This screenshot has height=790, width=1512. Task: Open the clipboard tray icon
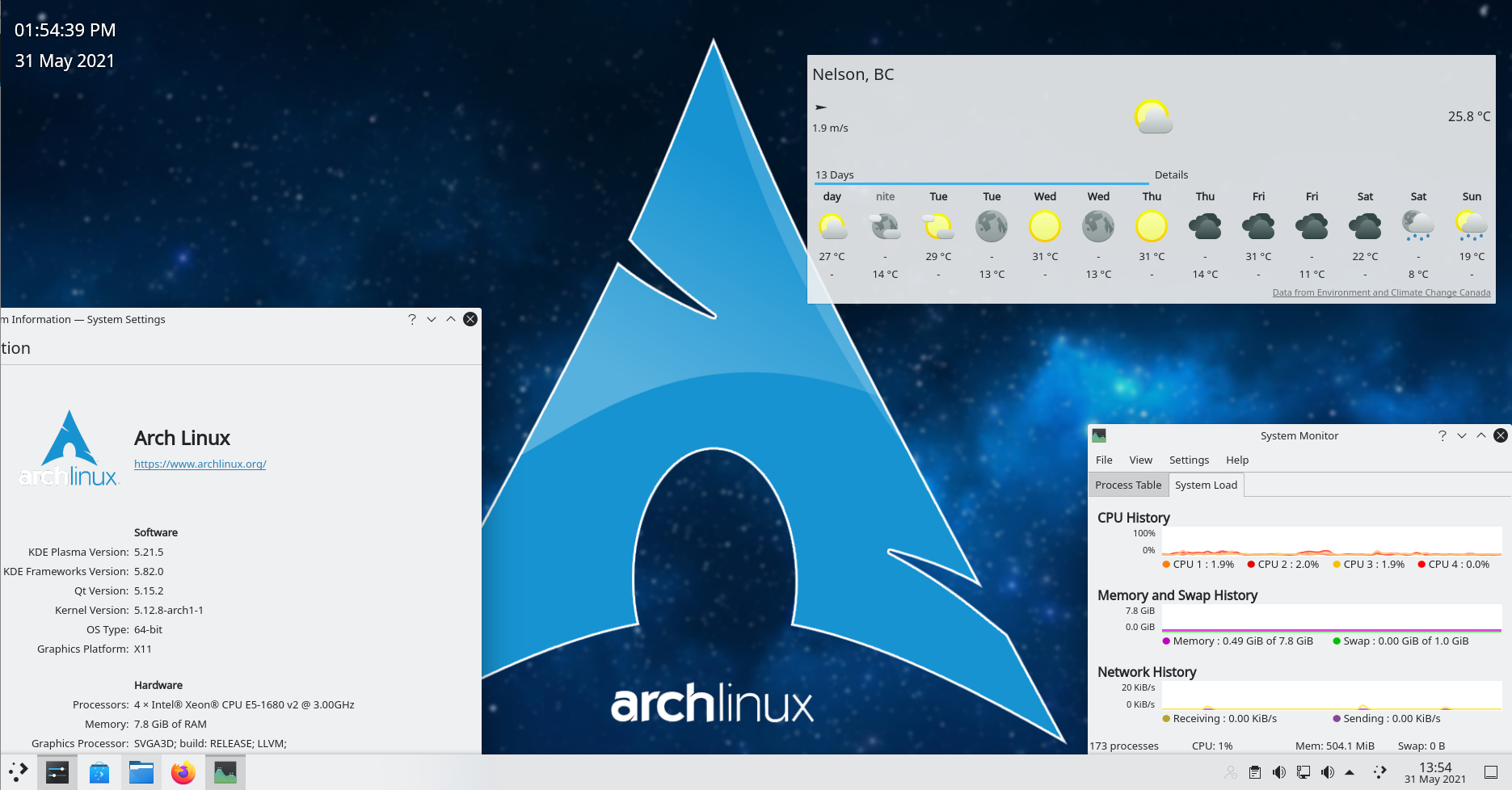point(1255,773)
